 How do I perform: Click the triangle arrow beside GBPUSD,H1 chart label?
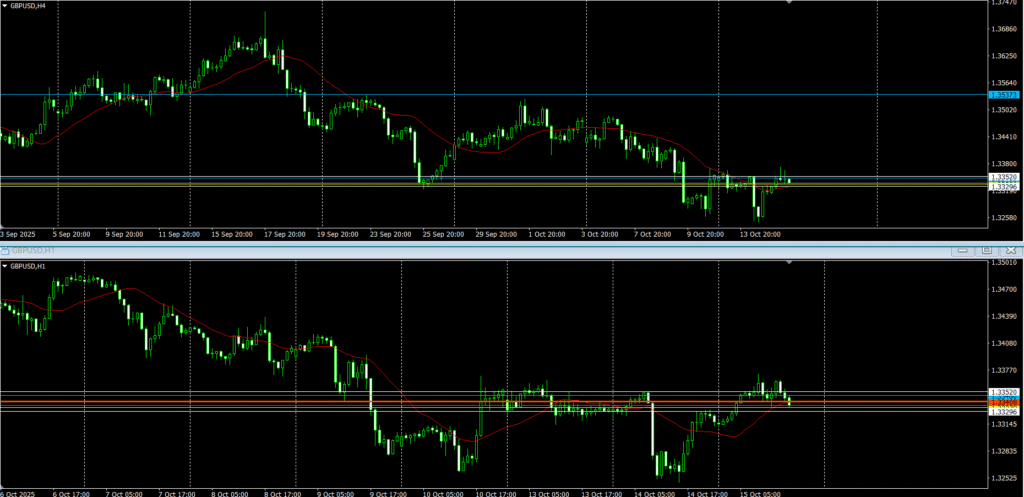(x=5, y=267)
